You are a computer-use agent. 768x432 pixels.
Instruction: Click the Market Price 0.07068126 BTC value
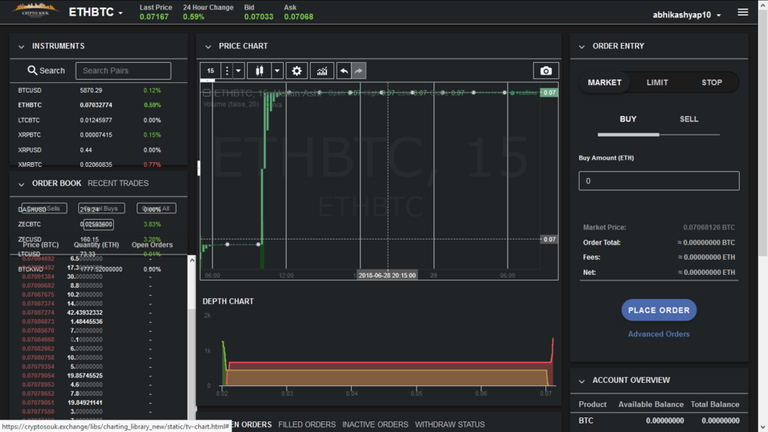click(x=709, y=227)
